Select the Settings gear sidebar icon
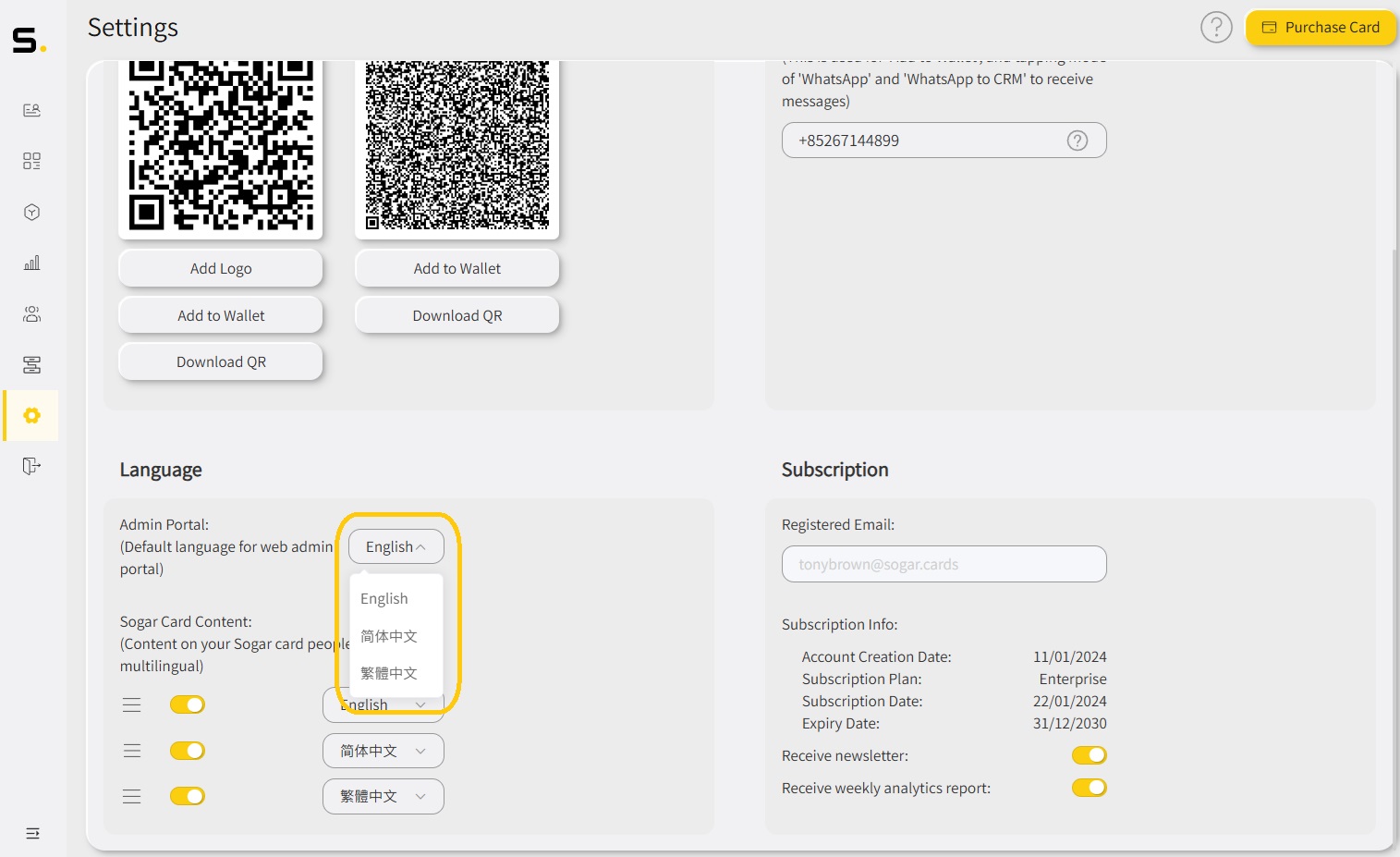1400x857 pixels. click(31, 415)
